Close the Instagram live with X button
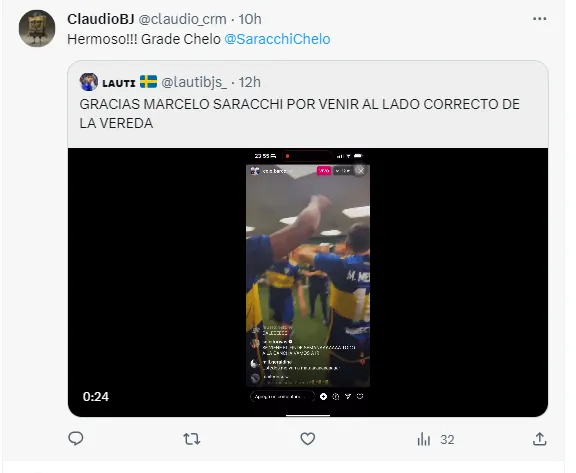The image size is (576, 473). [361, 171]
